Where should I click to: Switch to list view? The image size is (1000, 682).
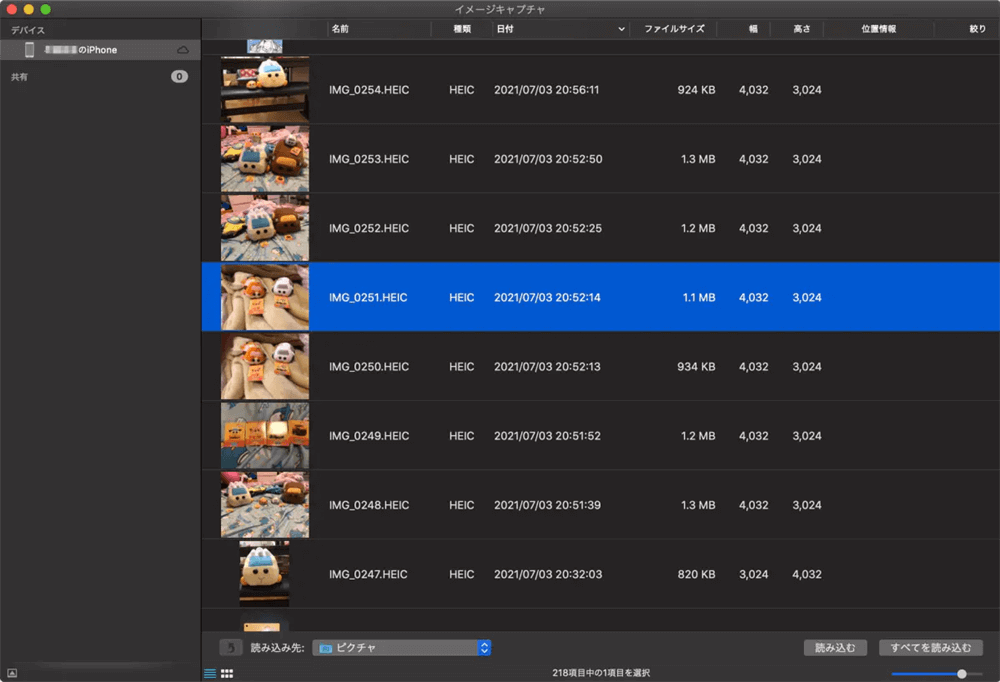[210, 674]
